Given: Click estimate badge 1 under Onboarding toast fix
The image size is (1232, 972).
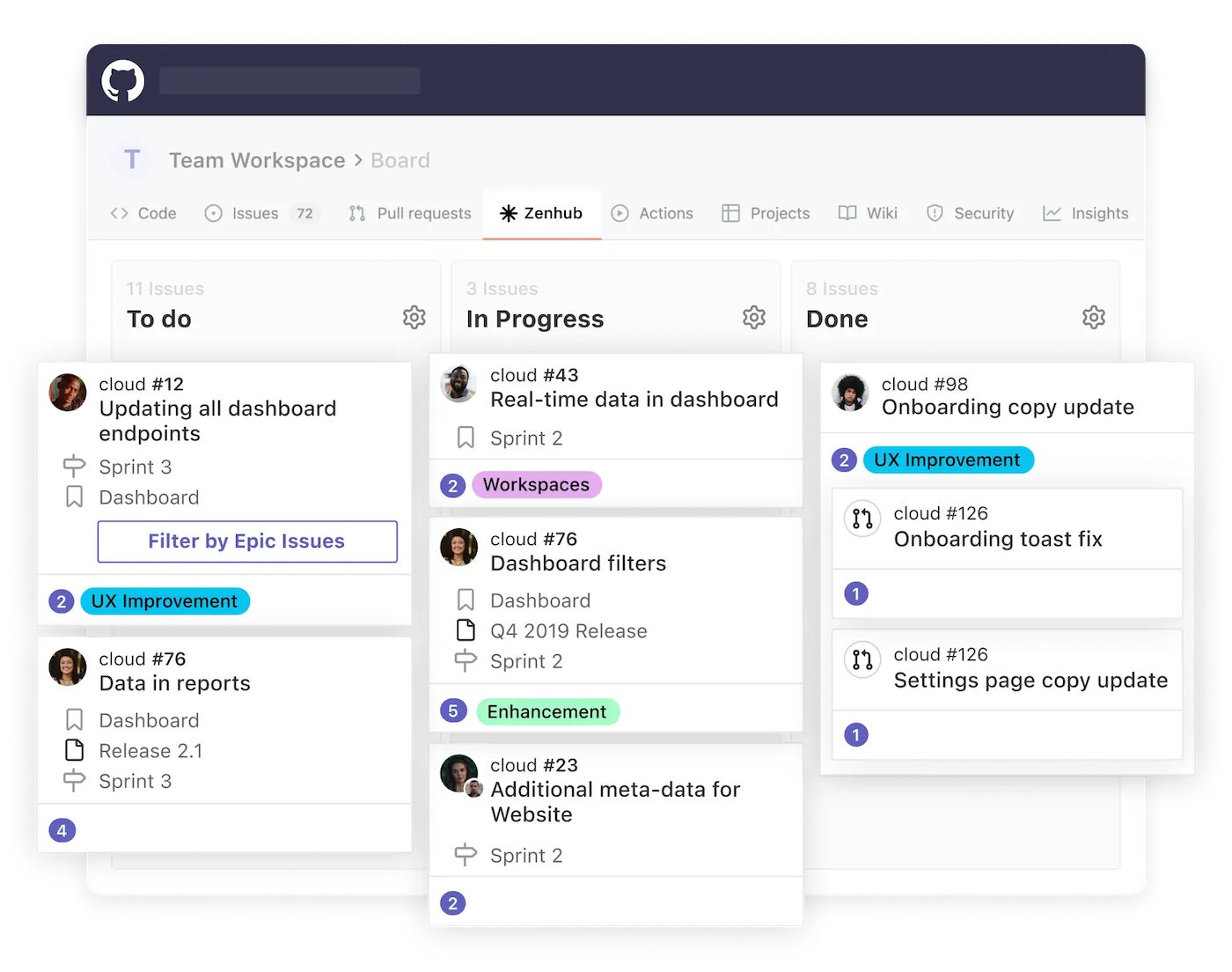Looking at the screenshot, I should coord(856,593).
